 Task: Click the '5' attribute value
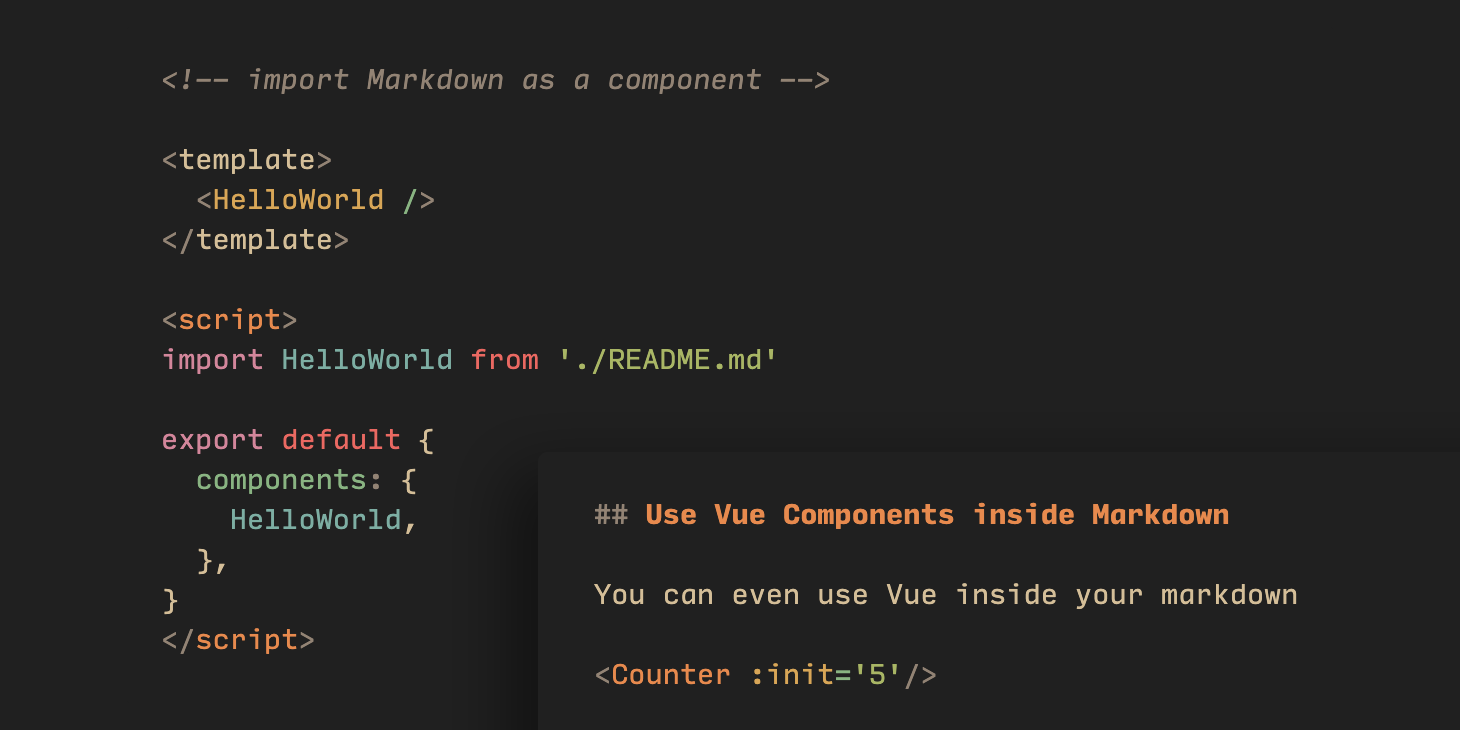[878, 675]
